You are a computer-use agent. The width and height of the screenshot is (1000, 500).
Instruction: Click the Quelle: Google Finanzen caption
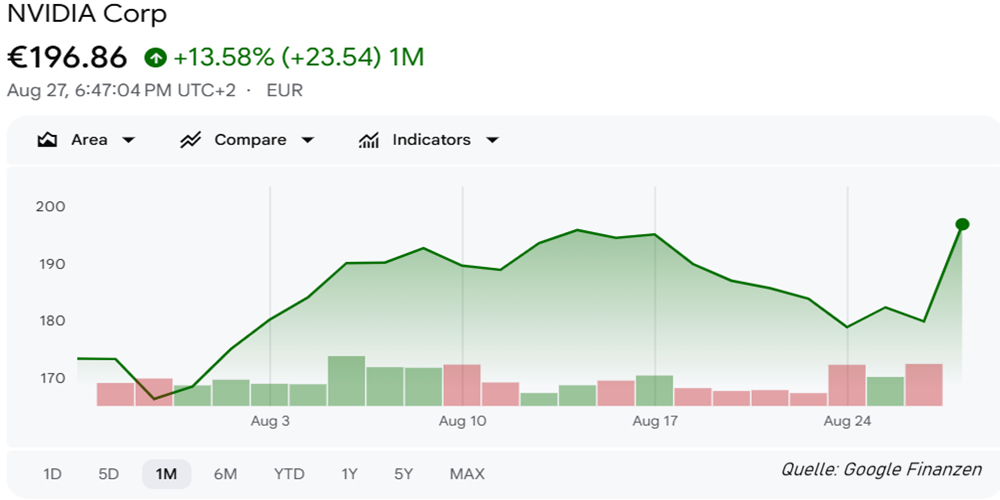881,470
